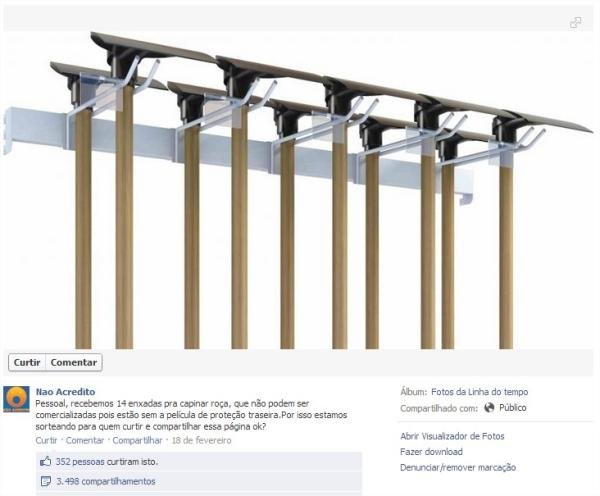Click the globe public audience icon
The width and height of the screenshot is (600, 496).
[x=489, y=408]
